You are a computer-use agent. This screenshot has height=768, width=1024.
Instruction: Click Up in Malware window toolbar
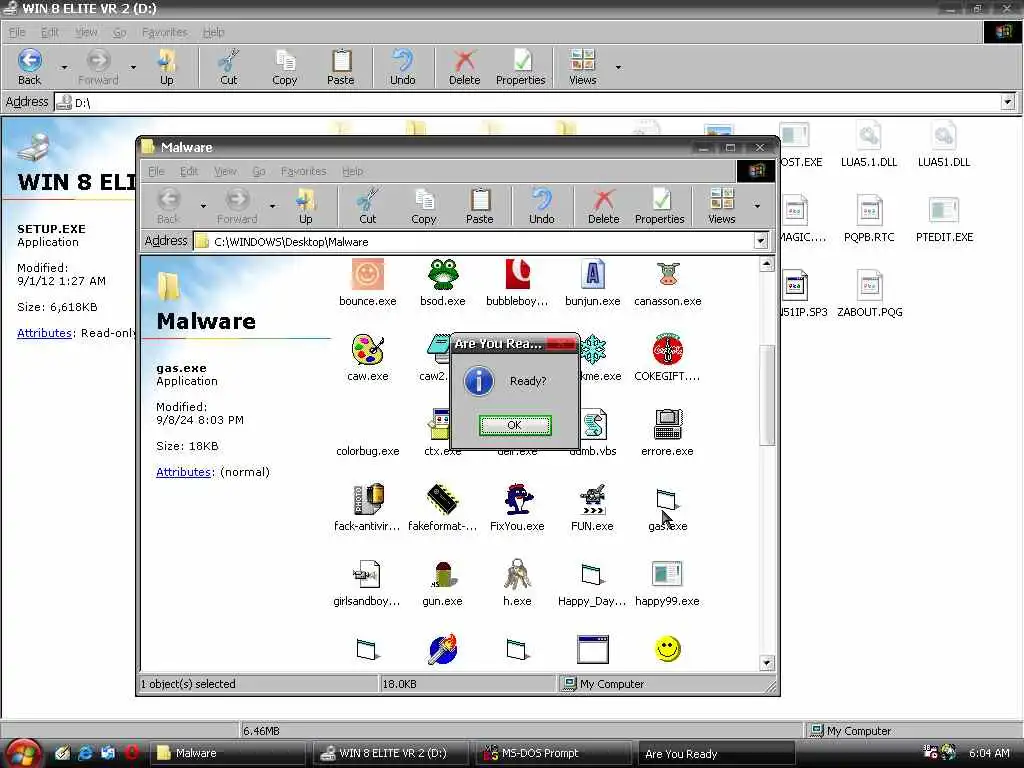coord(306,206)
